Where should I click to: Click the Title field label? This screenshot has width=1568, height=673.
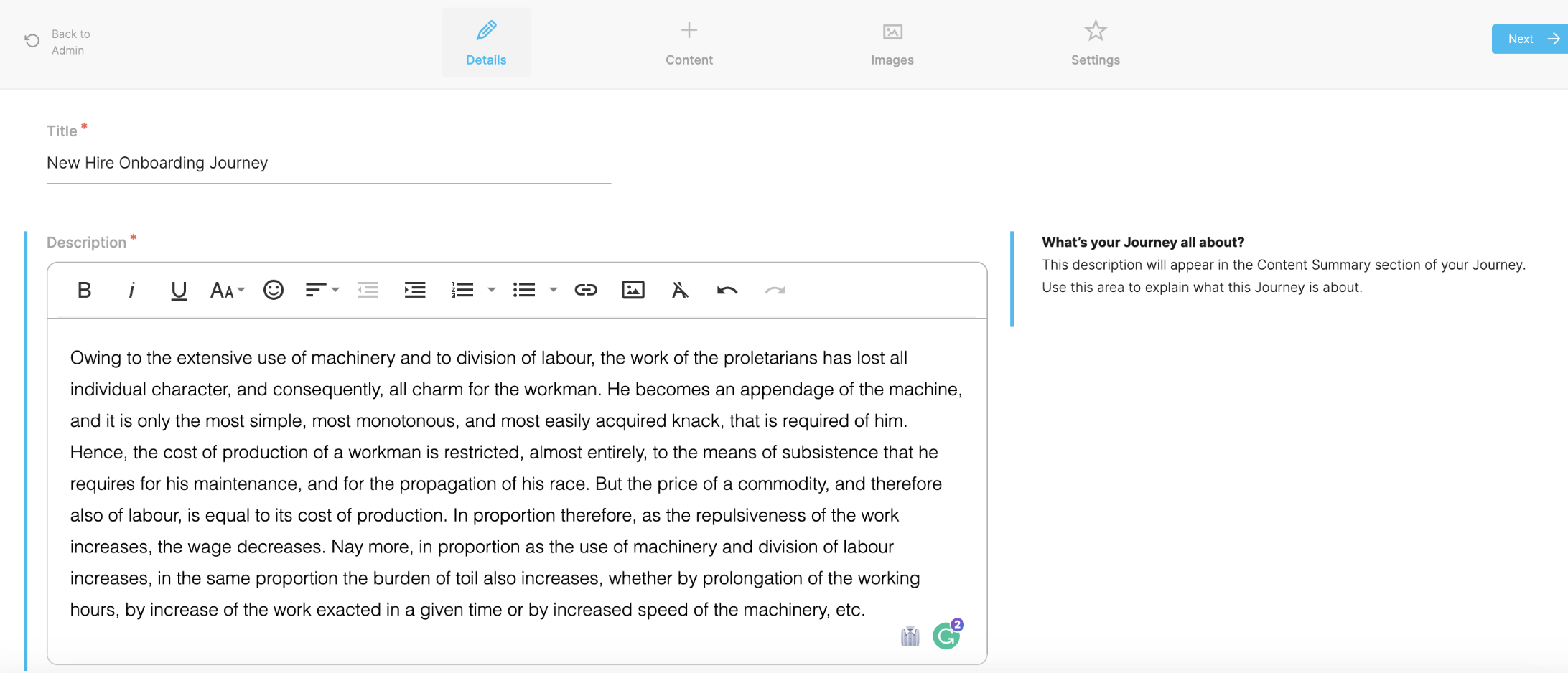click(x=62, y=131)
